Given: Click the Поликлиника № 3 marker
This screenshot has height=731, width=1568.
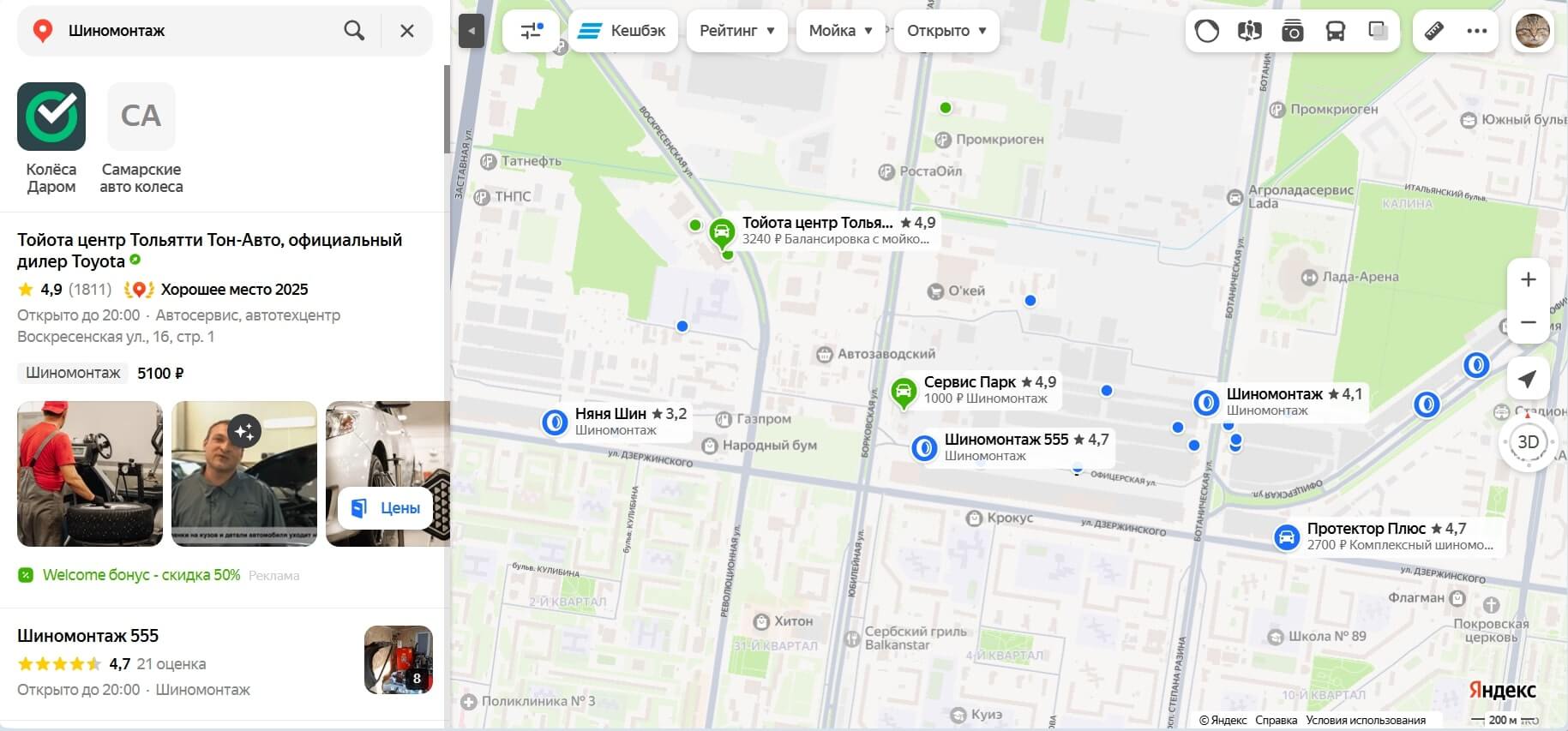Looking at the screenshot, I should 468,702.
